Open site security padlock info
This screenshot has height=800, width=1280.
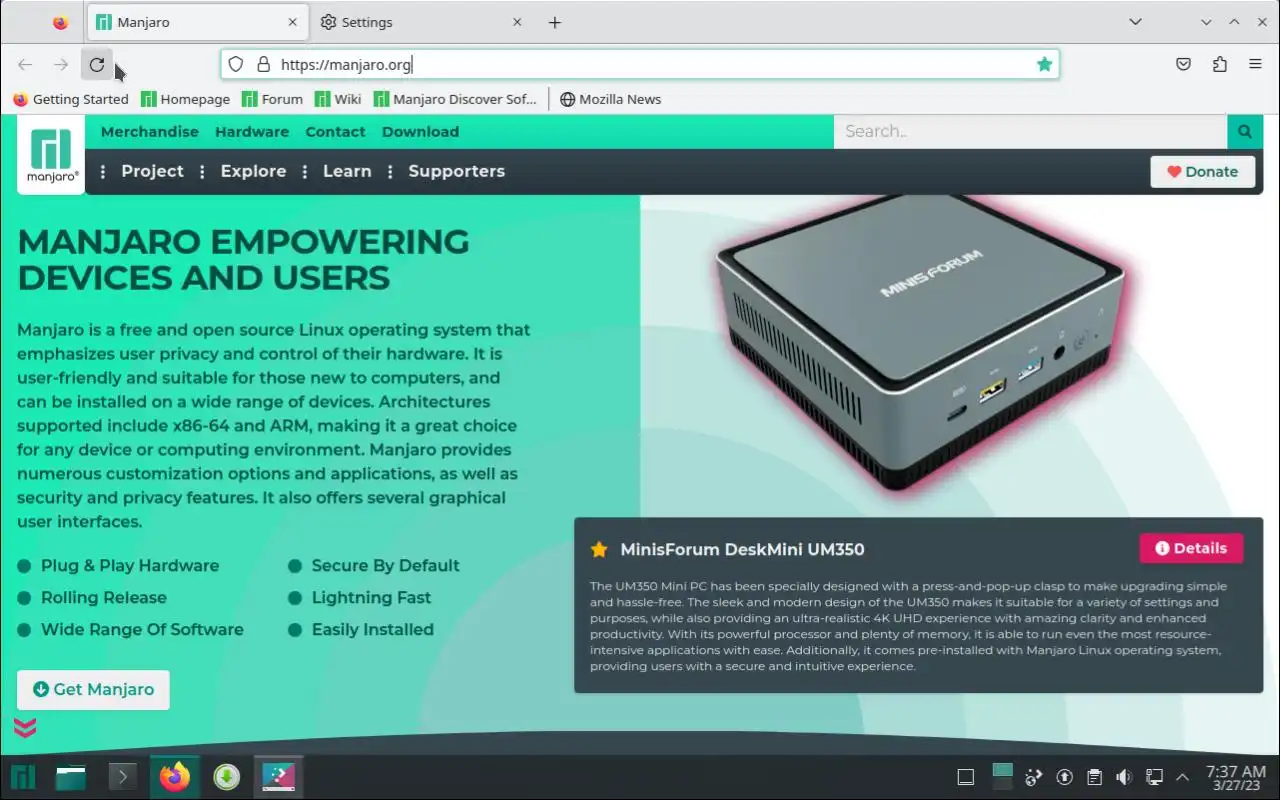pyautogui.click(x=263, y=65)
